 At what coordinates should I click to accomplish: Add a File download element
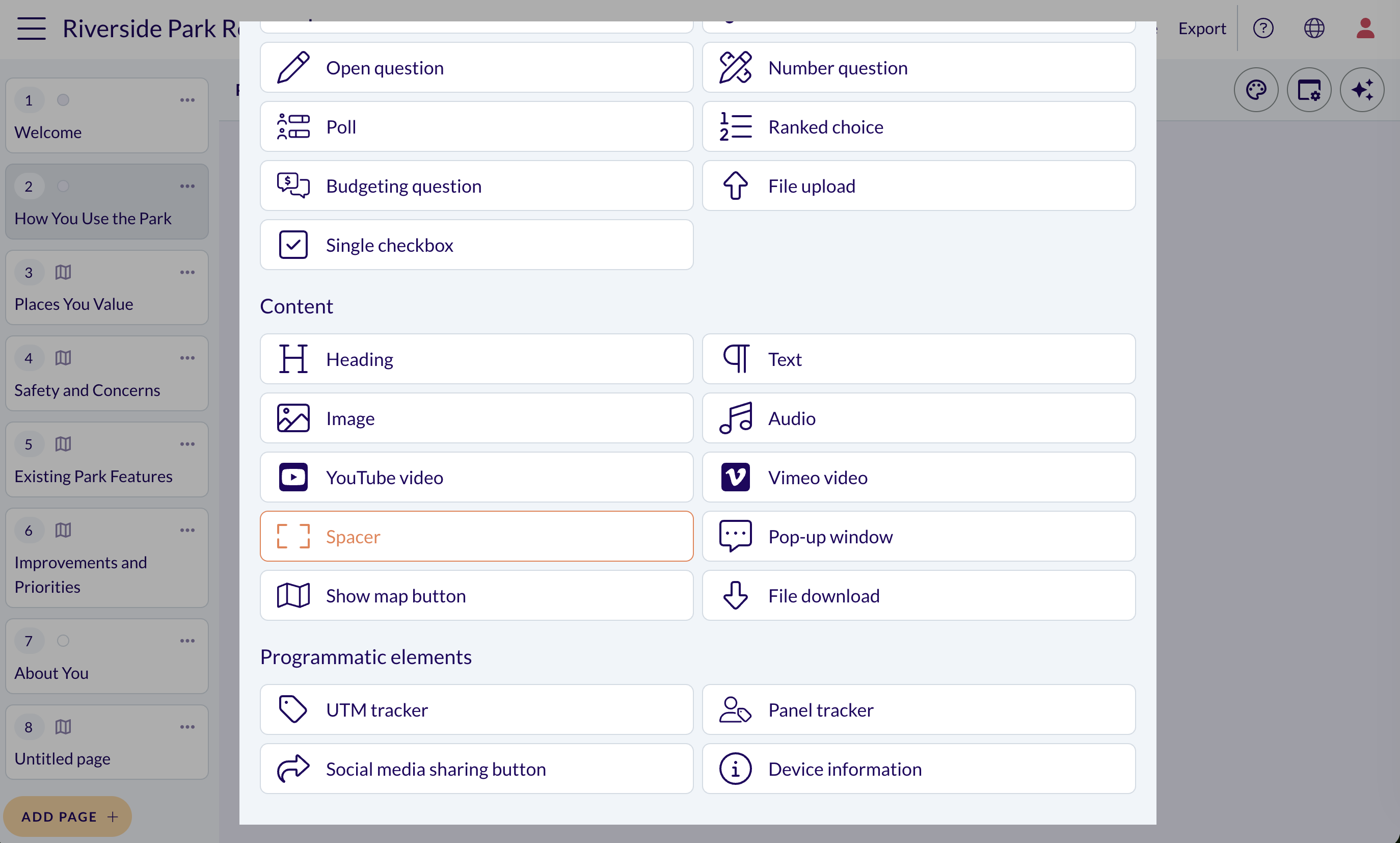919,595
